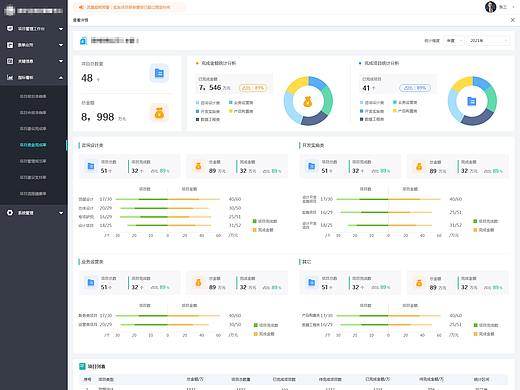This screenshot has width=520, height=390.
Task: Click the document icon of the second sidebar menu
Action: (x=10, y=45)
